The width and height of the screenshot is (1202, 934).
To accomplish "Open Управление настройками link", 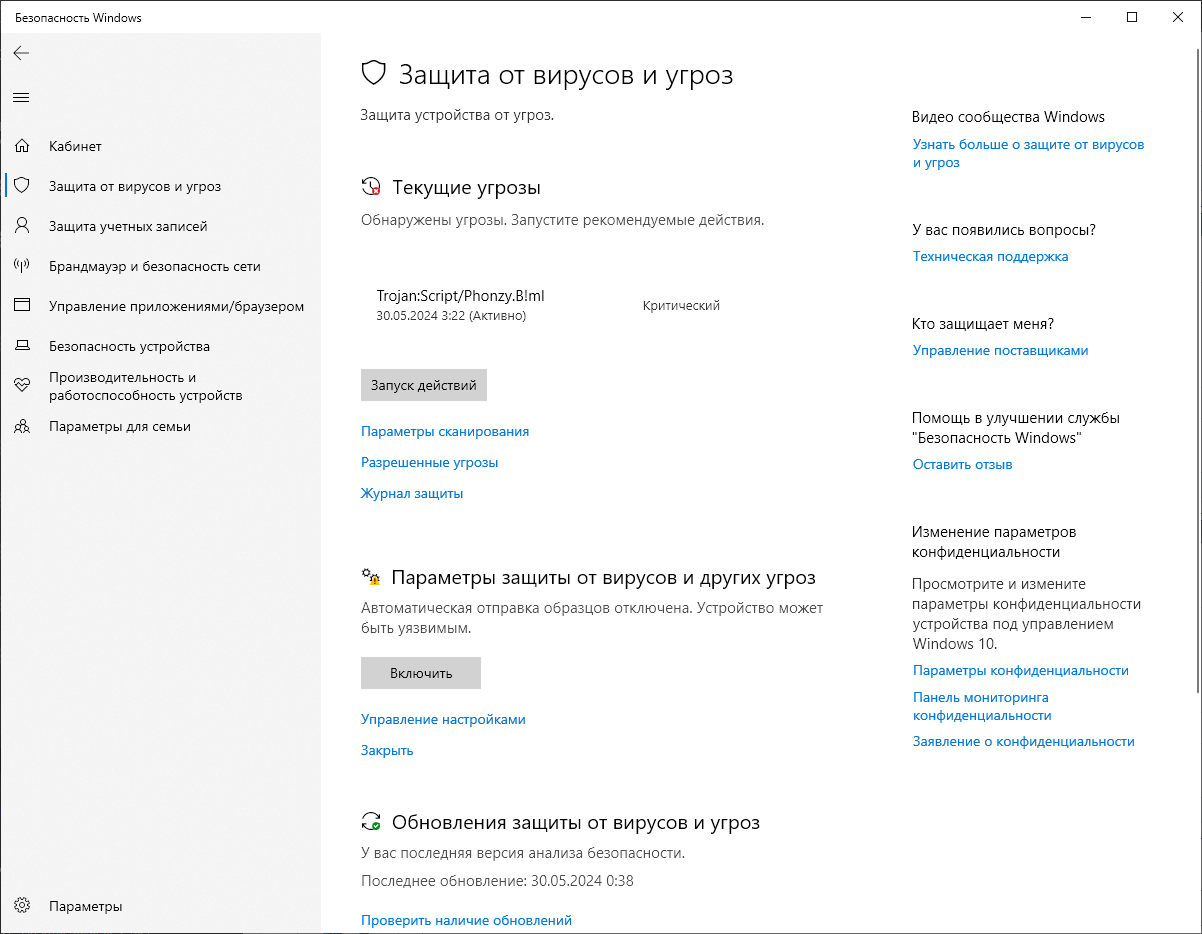I will click(443, 719).
